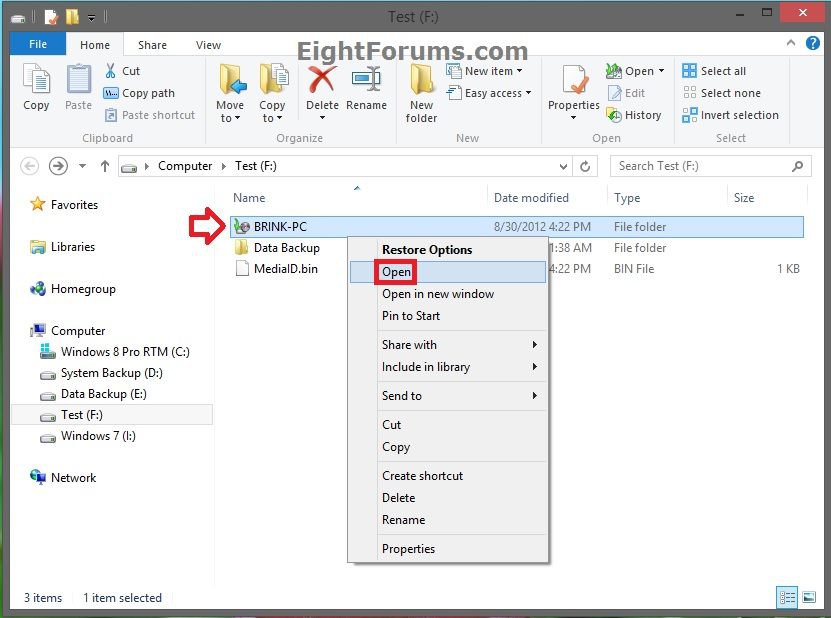Viewport: 831px width, 618px height.
Task: Go up one folder level
Action: 105,166
